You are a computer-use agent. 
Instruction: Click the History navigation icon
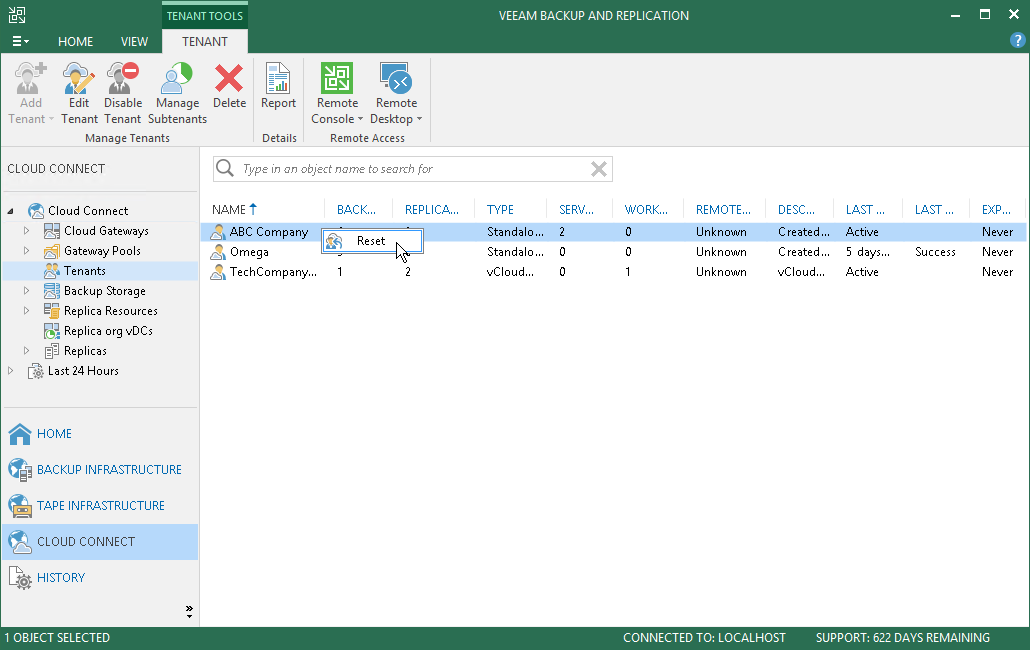[x=20, y=578]
